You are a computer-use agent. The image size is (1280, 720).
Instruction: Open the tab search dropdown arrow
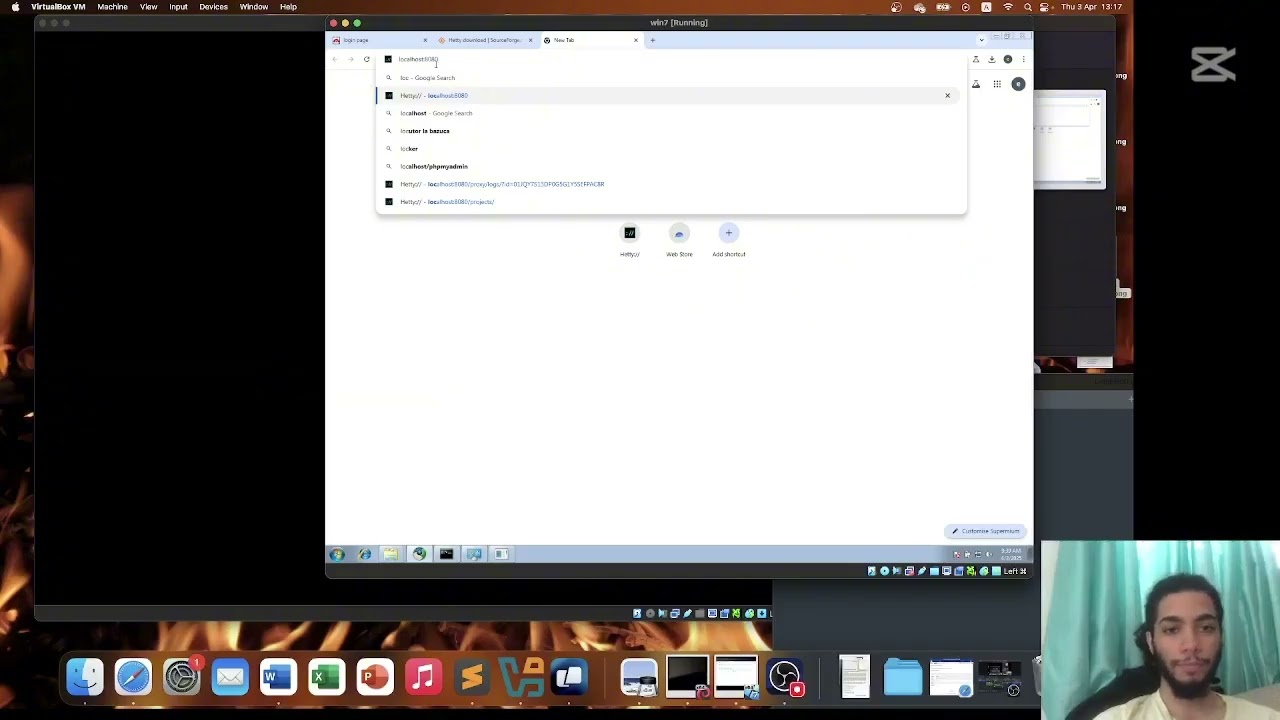click(x=981, y=40)
